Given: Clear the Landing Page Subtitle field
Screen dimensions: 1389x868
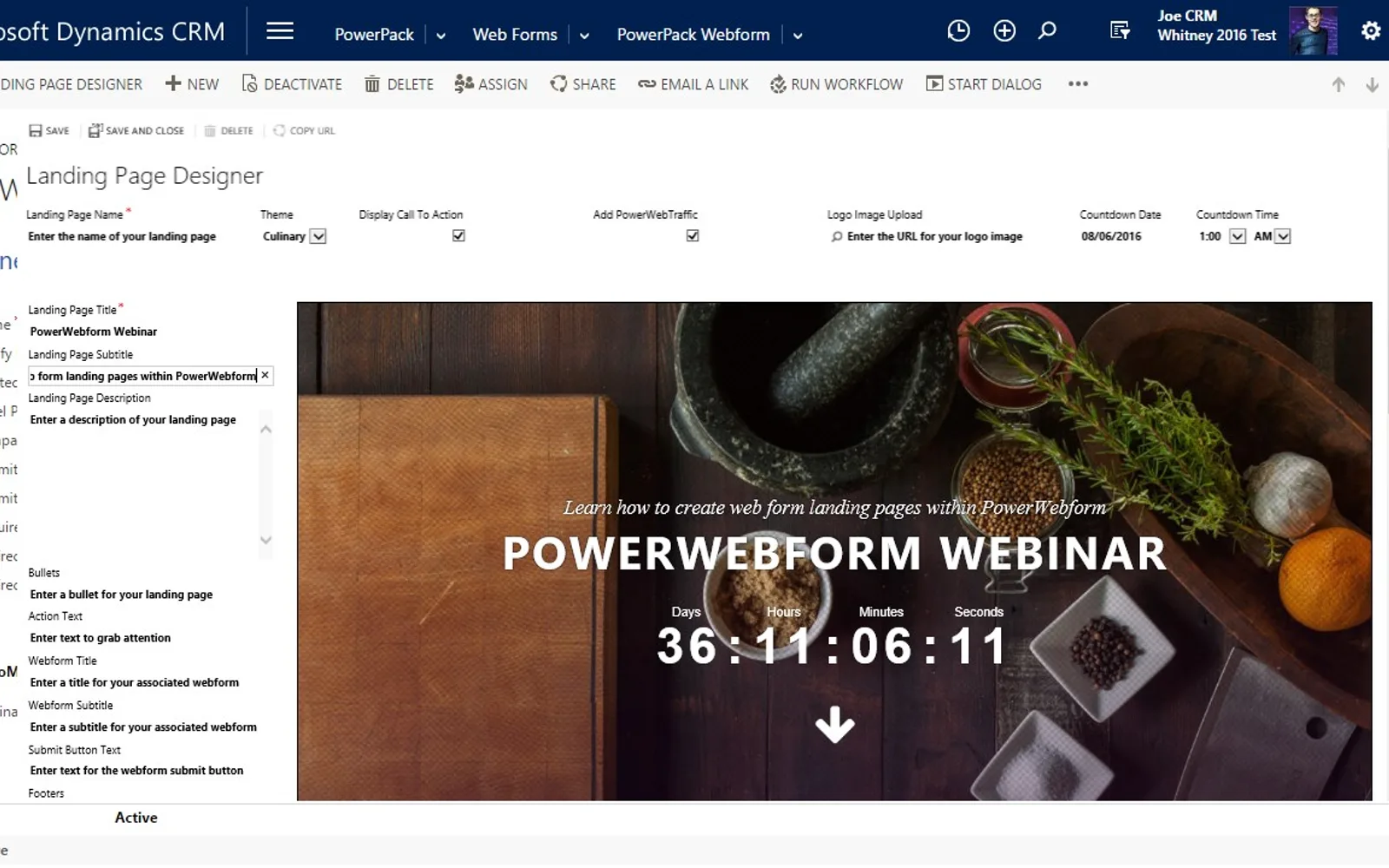Looking at the screenshot, I should pos(266,375).
